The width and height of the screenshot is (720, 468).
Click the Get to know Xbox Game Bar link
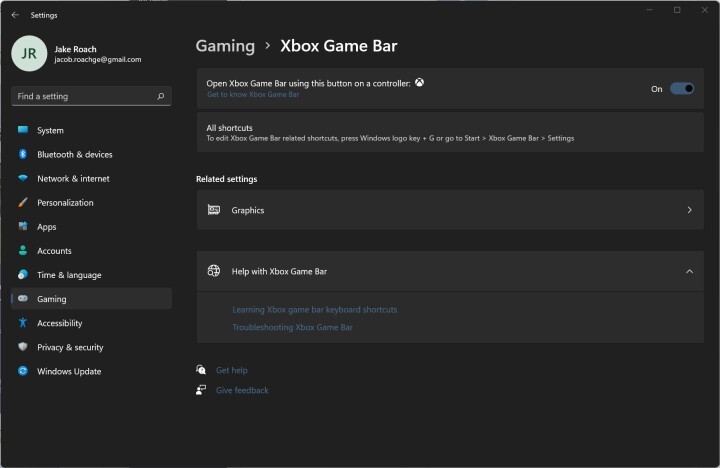(x=253, y=95)
